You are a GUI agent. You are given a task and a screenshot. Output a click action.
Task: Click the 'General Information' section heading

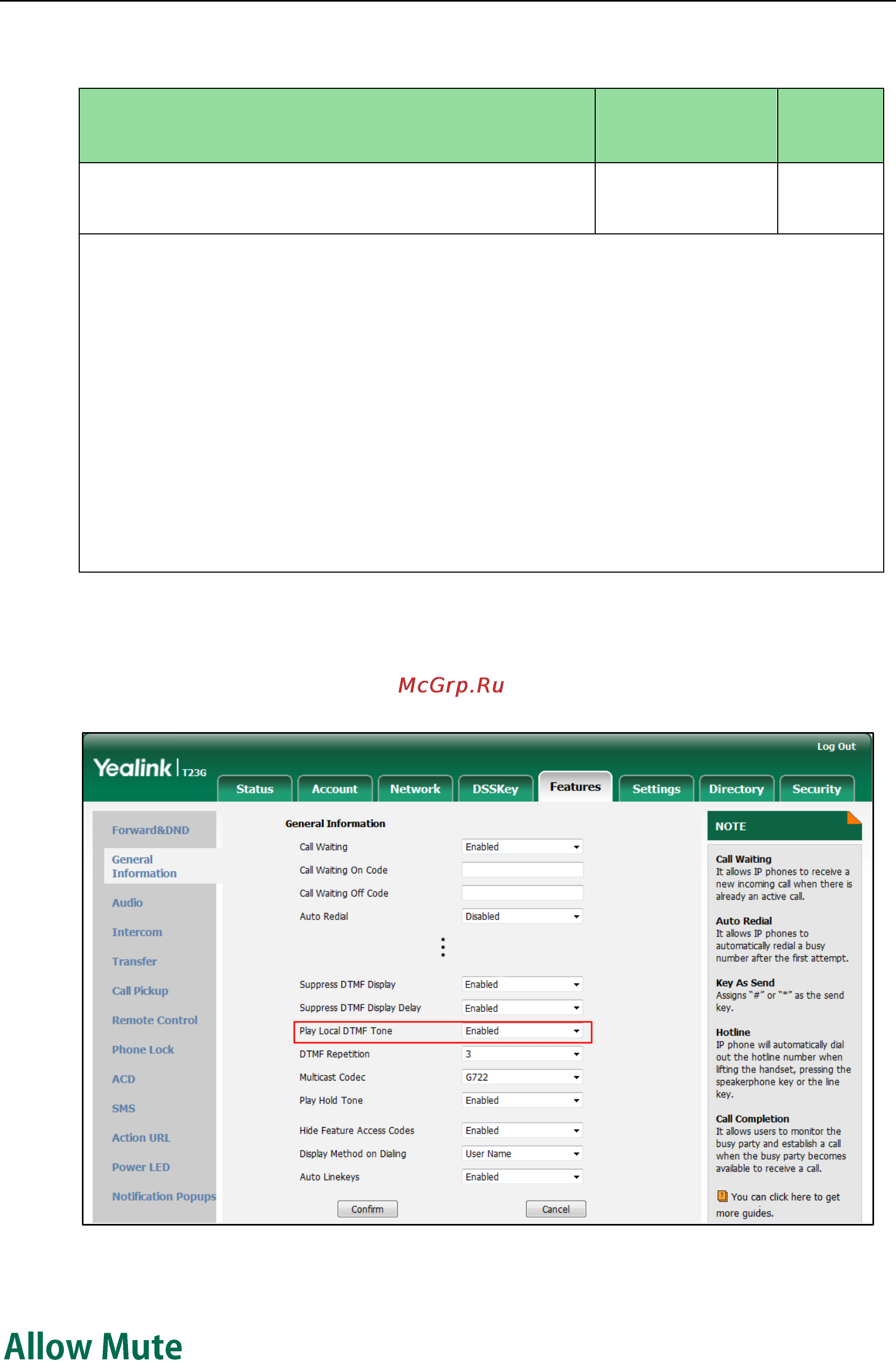click(335, 823)
